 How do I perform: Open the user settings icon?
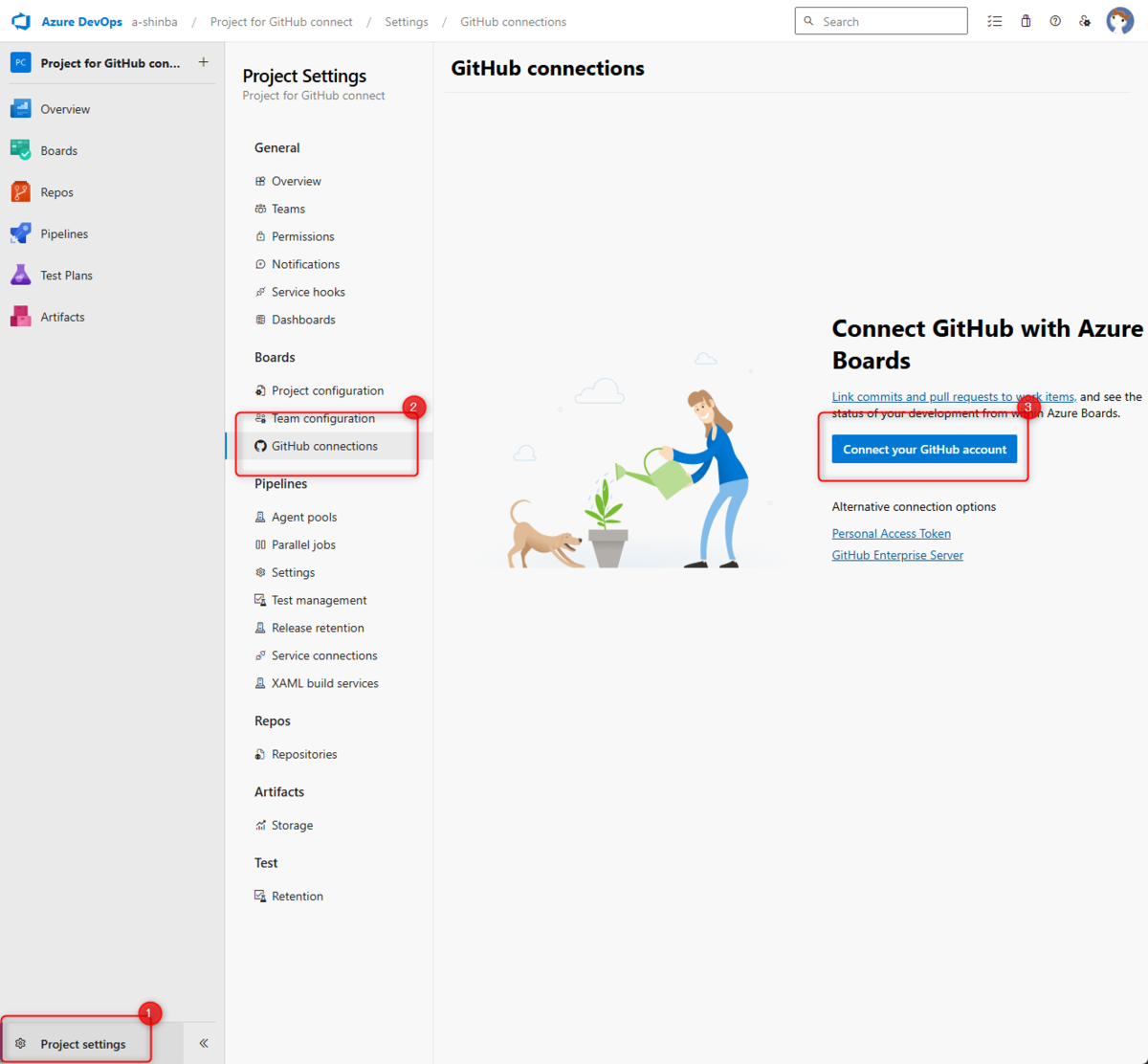tap(1085, 21)
